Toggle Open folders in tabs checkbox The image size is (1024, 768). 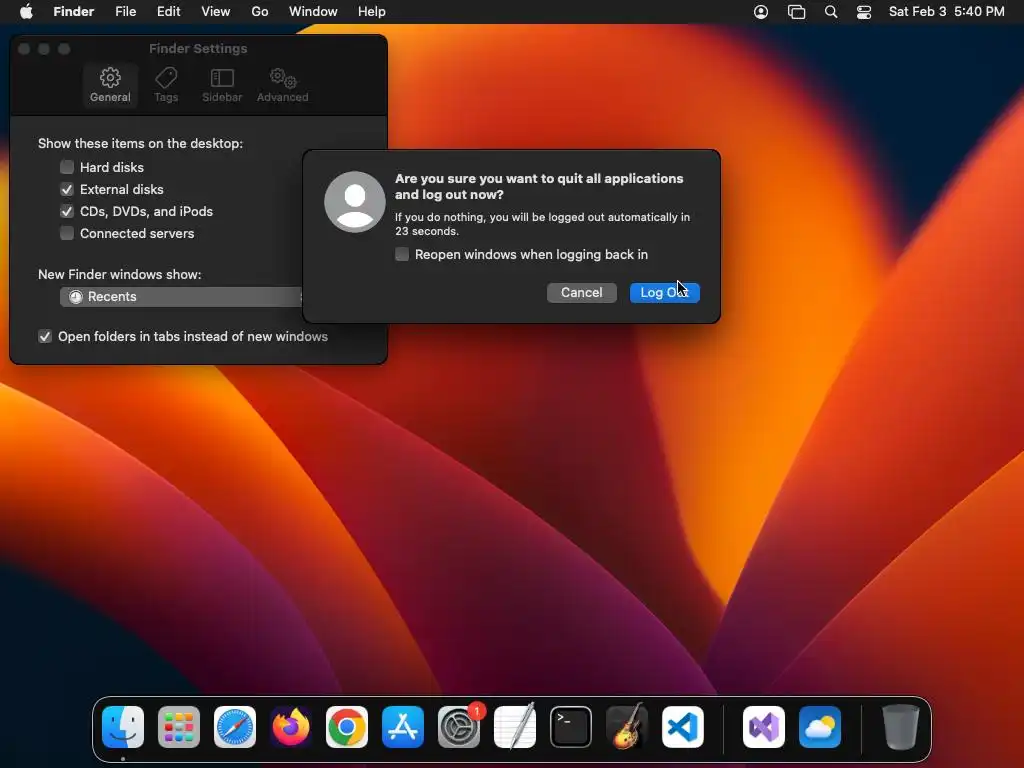click(44, 336)
